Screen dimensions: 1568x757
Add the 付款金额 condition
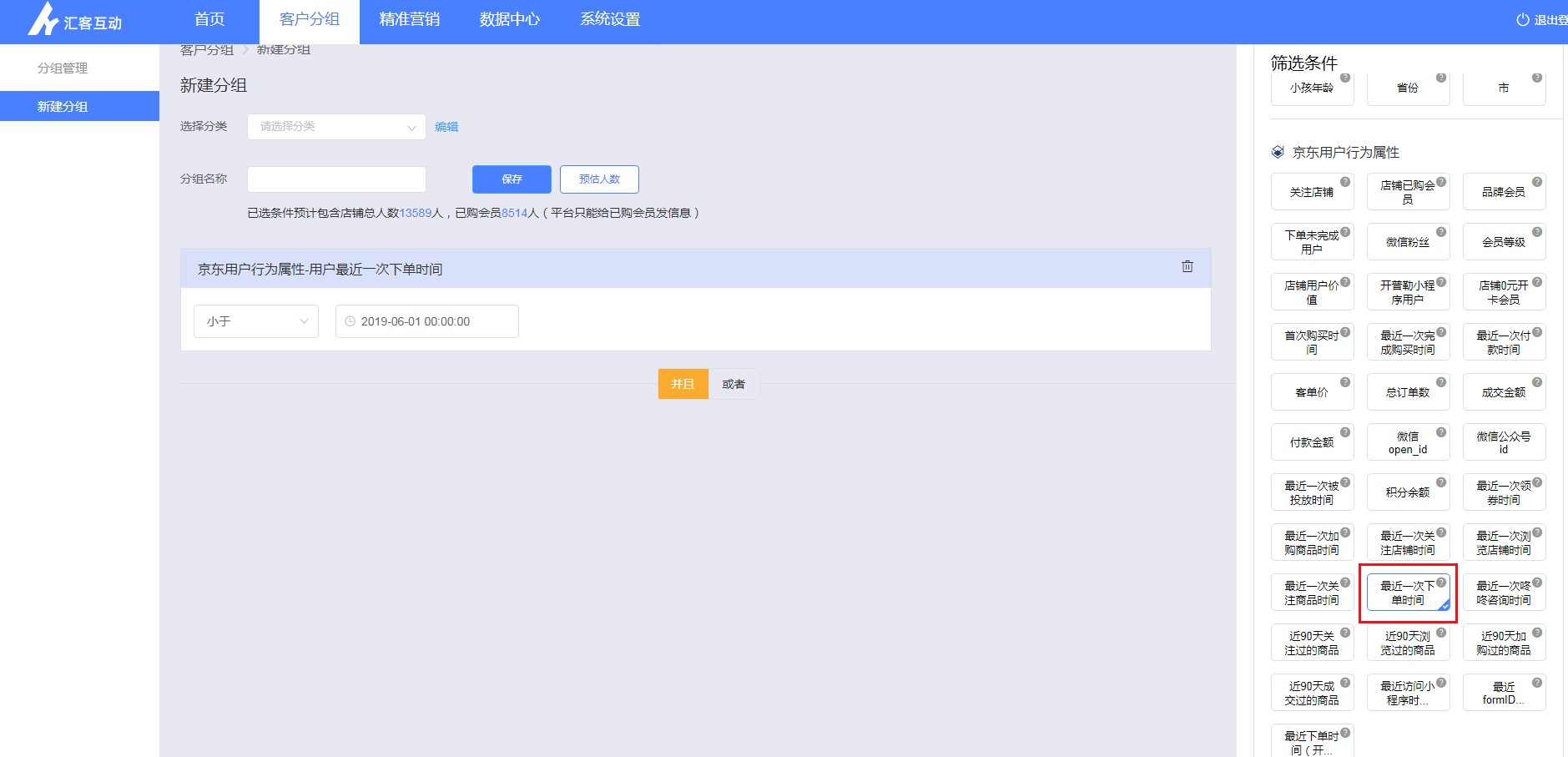tap(1312, 442)
